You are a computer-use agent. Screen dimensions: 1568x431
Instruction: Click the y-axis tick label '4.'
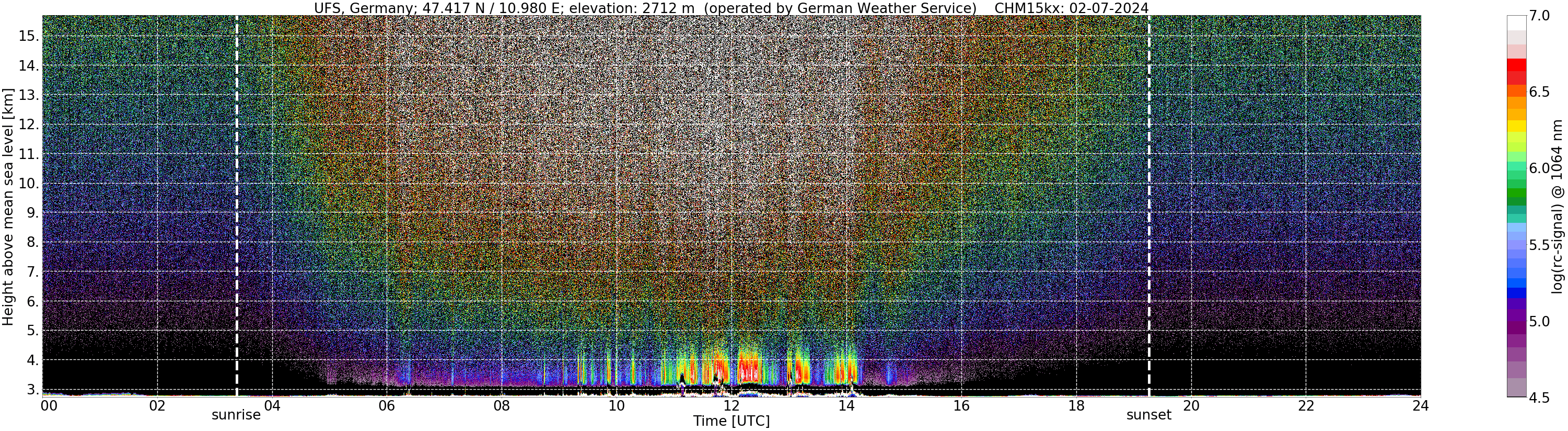point(33,360)
